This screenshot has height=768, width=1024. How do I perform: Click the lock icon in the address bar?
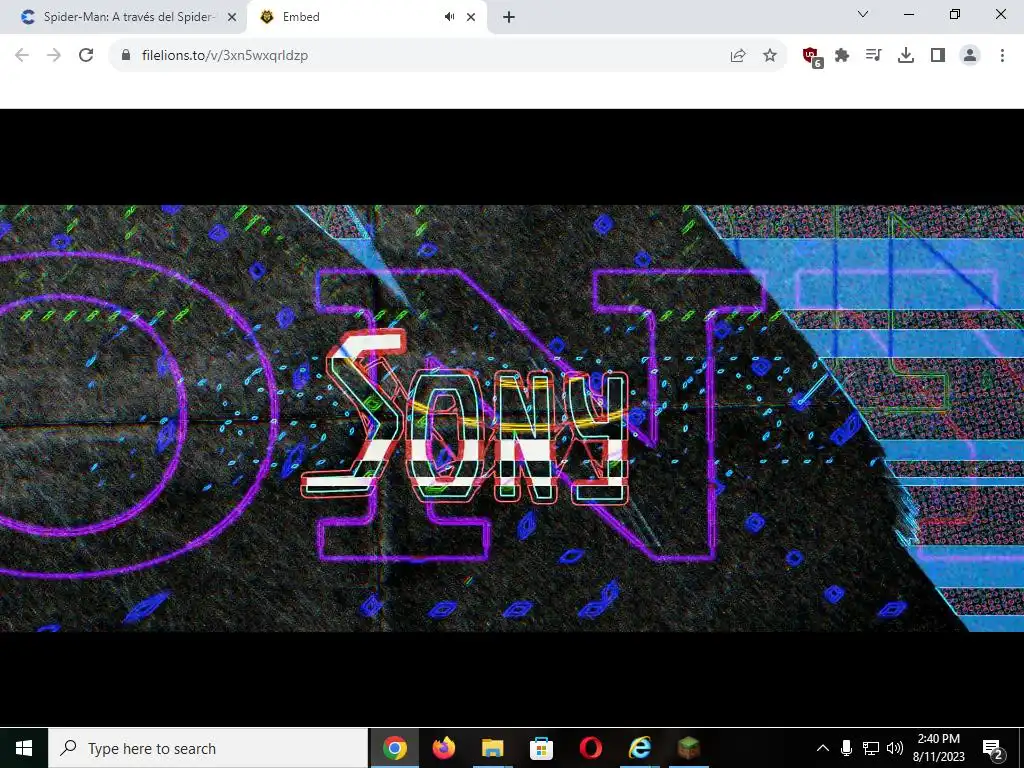[x=126, y=55]
